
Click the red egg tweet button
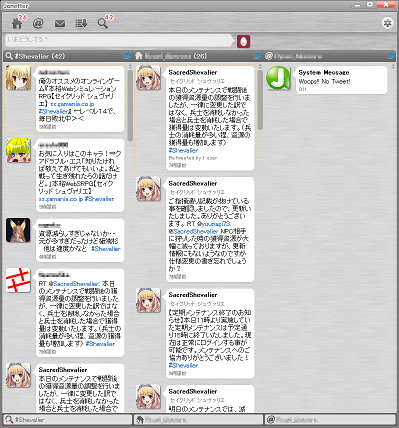[x=244, y=41]
